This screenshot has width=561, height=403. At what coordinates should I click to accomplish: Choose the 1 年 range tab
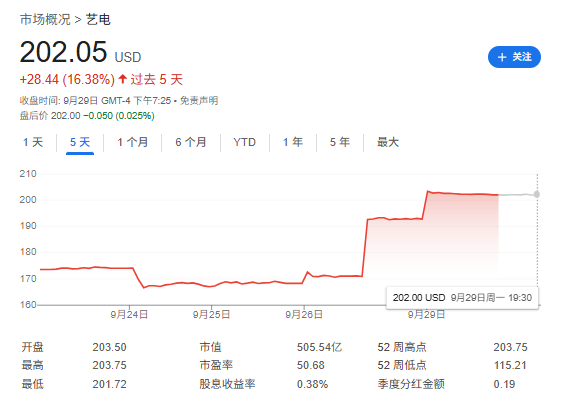coord(293,142)
